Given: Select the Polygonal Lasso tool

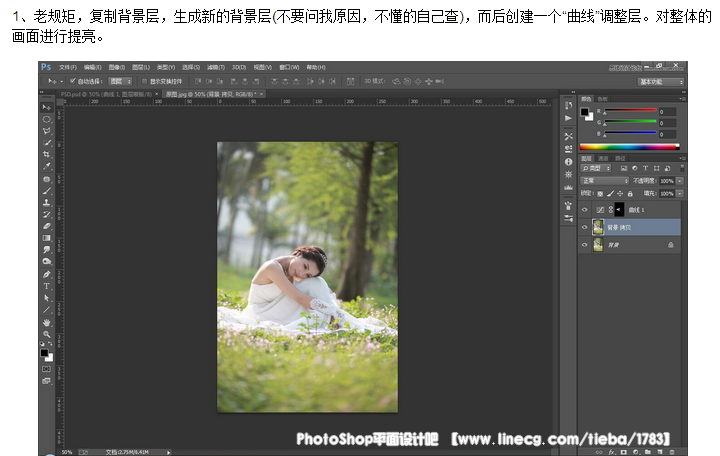Looking at the screenshot, I should tap(46, 131).
